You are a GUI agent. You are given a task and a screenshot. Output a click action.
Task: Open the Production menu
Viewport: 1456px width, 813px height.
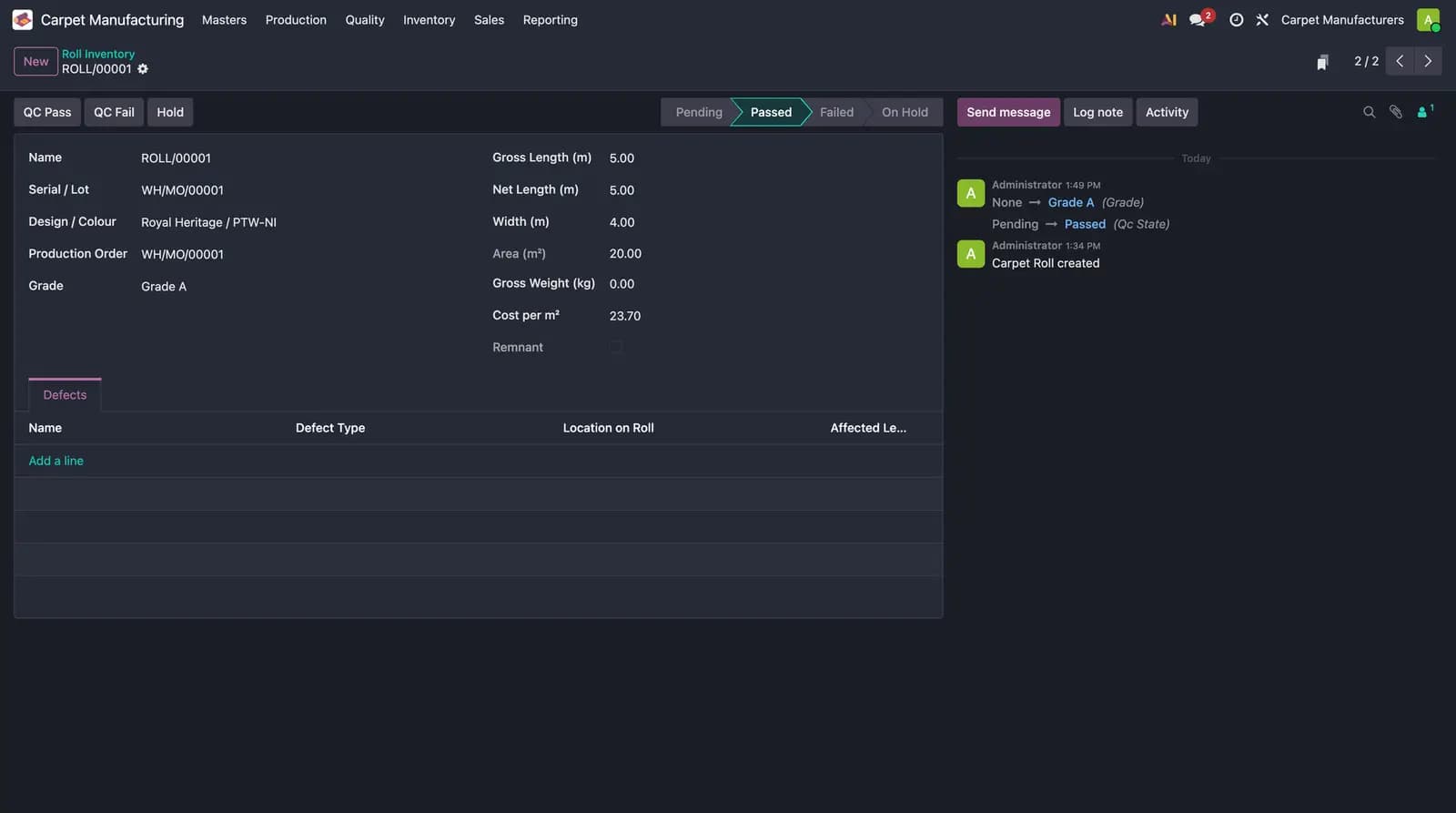296,20
